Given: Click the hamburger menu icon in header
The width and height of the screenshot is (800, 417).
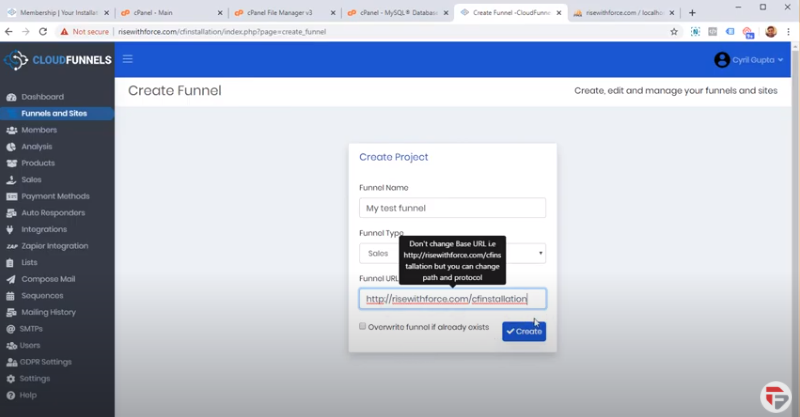Looking at the screenshot, I should point(127,59).
